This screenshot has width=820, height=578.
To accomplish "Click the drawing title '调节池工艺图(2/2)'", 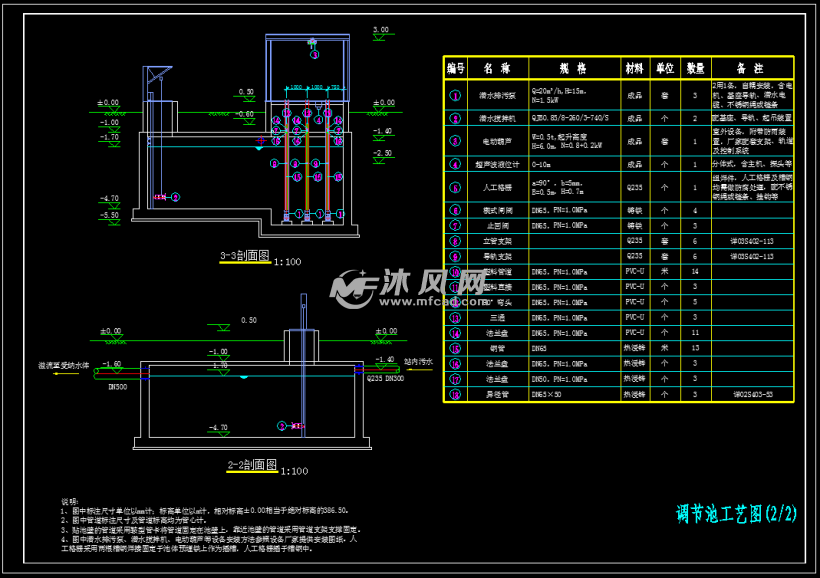I will pos(736,514).
